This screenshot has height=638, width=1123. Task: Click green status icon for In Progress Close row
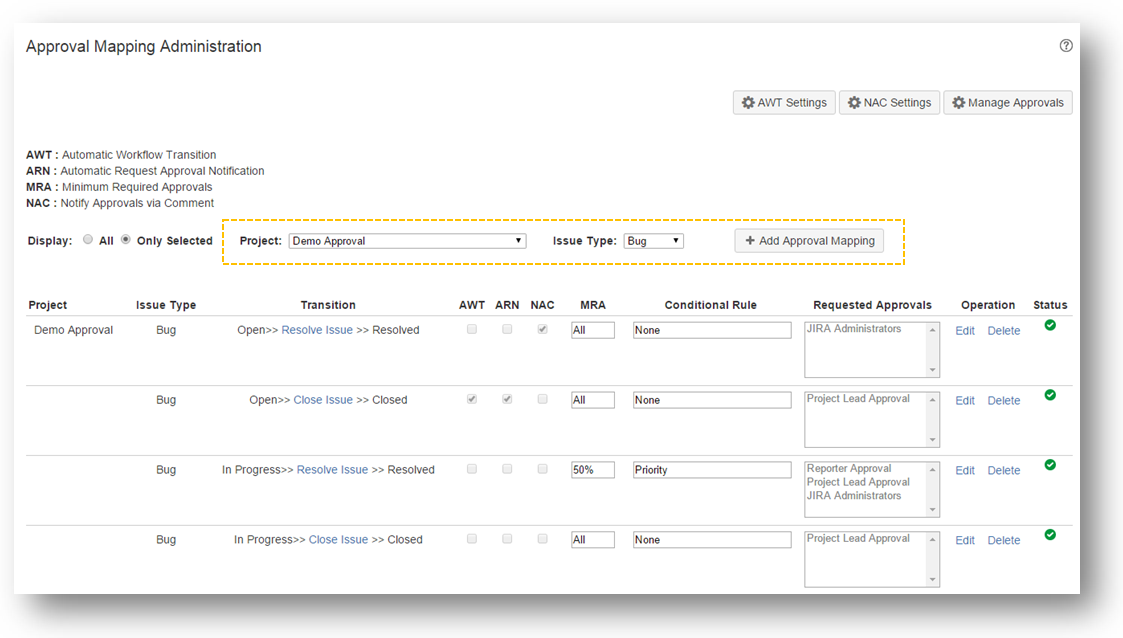[1050, 535]
